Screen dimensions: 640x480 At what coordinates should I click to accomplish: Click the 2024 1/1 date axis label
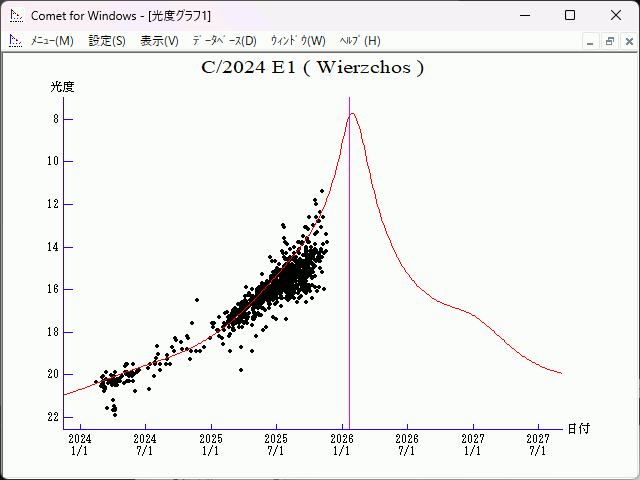point(80,444)
